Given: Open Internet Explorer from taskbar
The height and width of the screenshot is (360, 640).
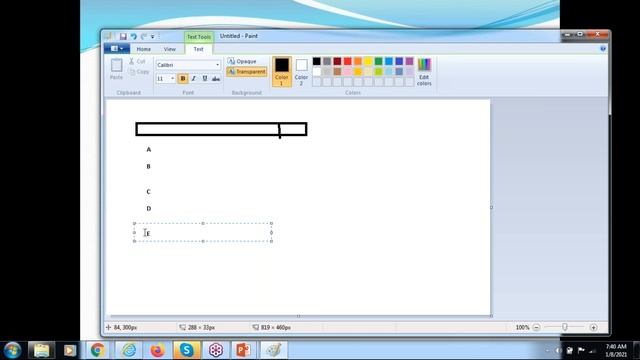Looking at the screenshot, I should pos(129,350).
